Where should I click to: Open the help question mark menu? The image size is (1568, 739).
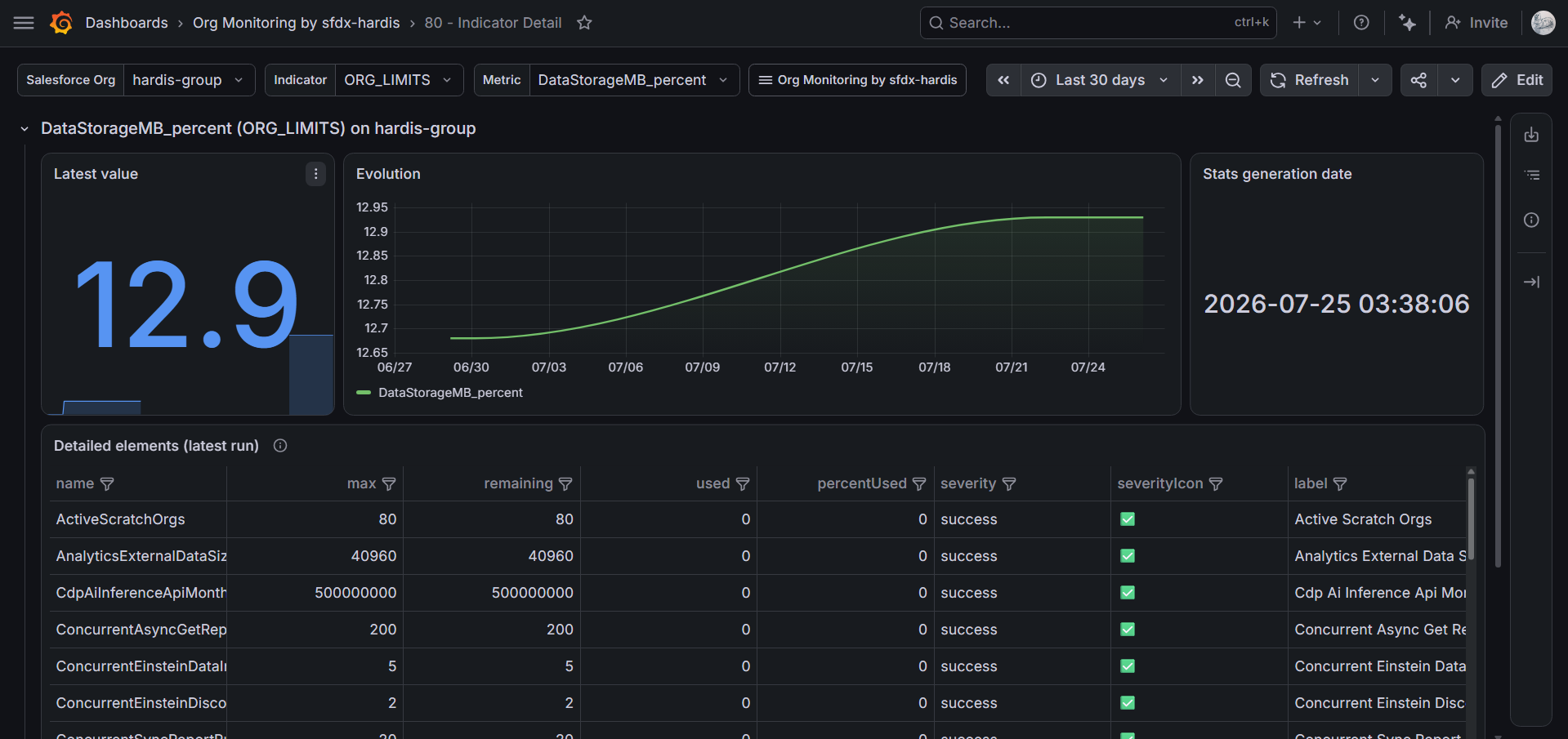(x=1361, y=23)
